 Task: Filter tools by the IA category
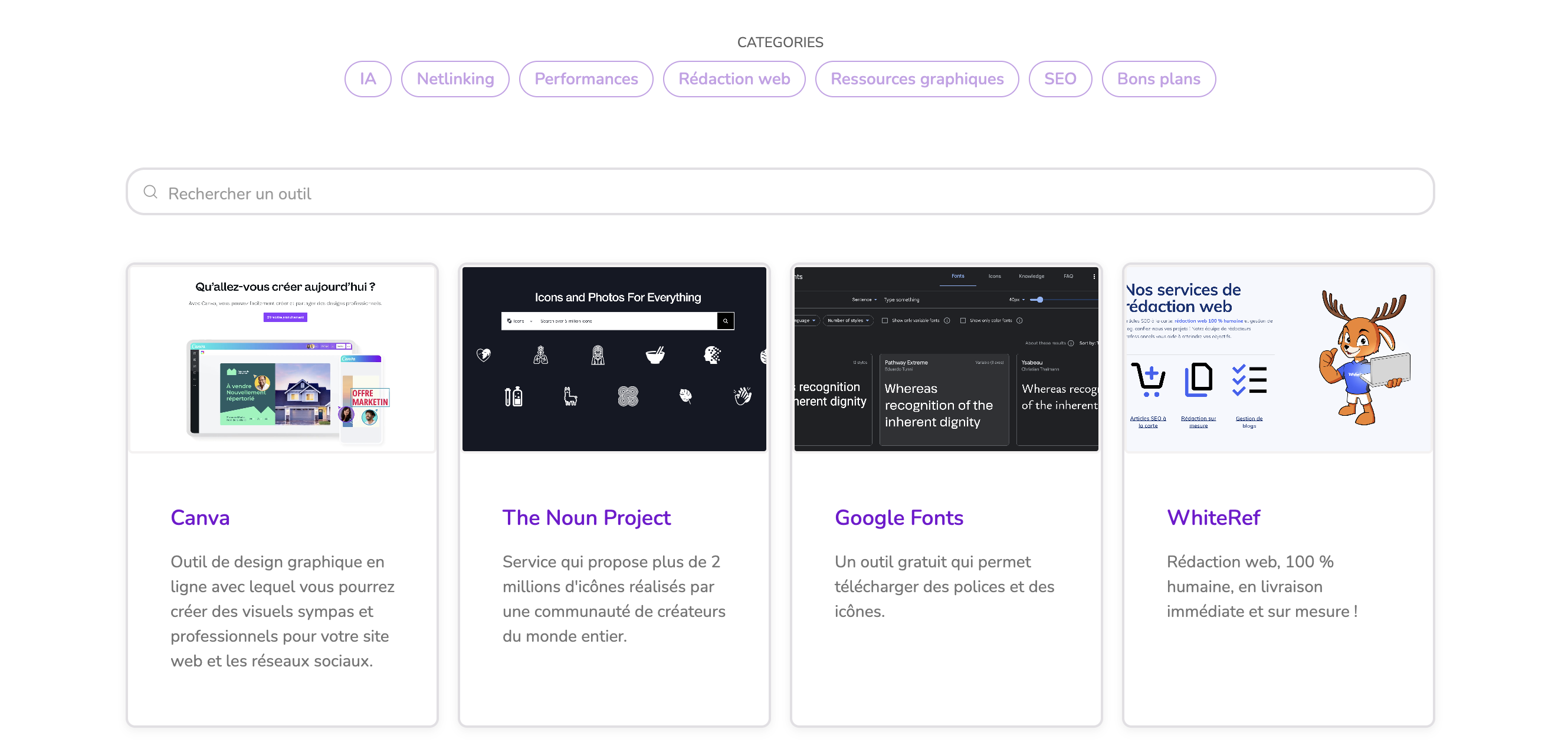coord(368,79)
